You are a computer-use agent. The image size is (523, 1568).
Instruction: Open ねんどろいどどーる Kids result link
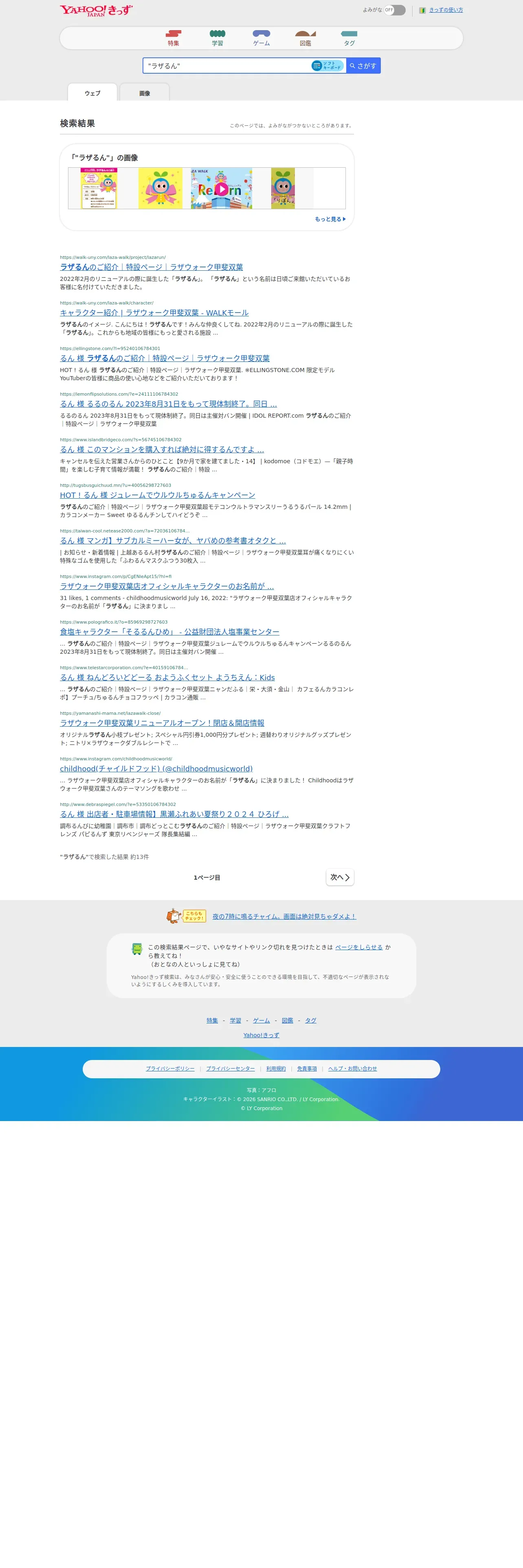tap(167, 677)
